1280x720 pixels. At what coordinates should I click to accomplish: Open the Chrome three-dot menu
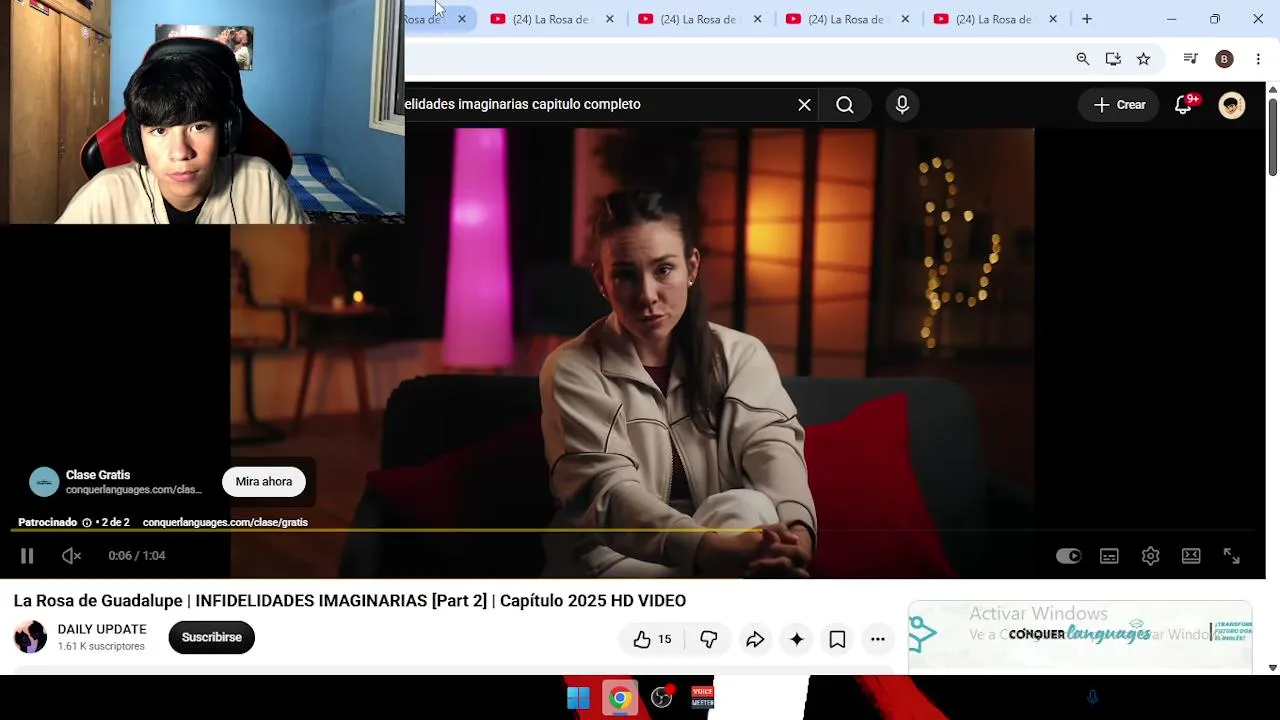click(1258, 59)
